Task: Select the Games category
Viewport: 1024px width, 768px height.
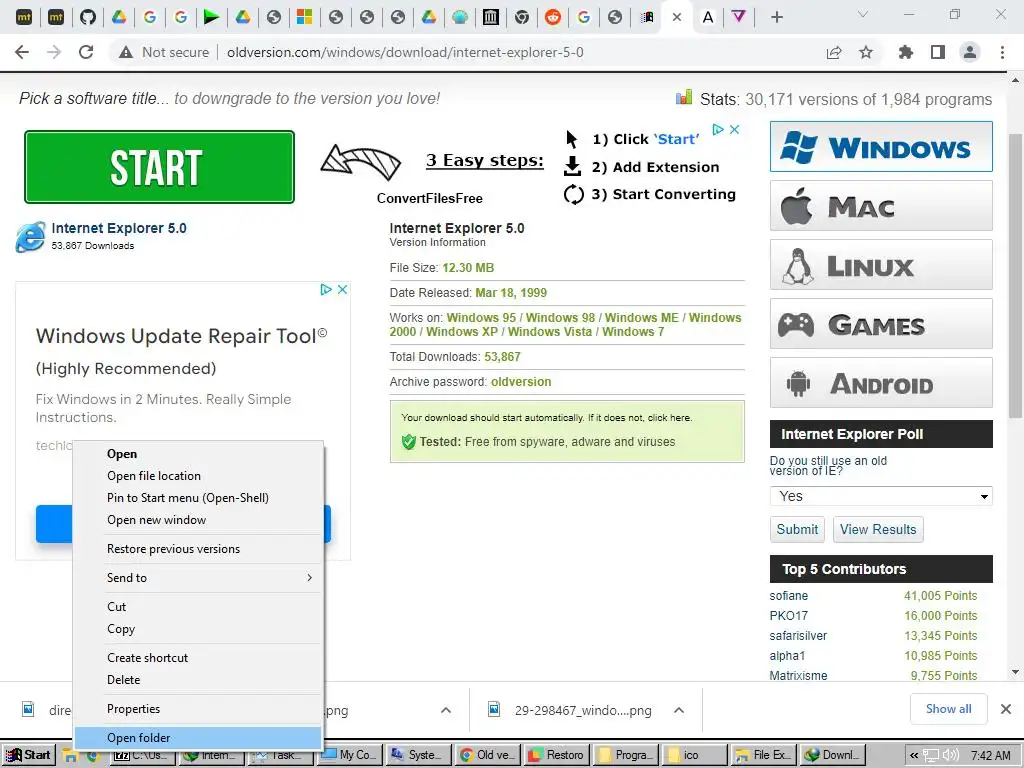Action: coord(881,323)
